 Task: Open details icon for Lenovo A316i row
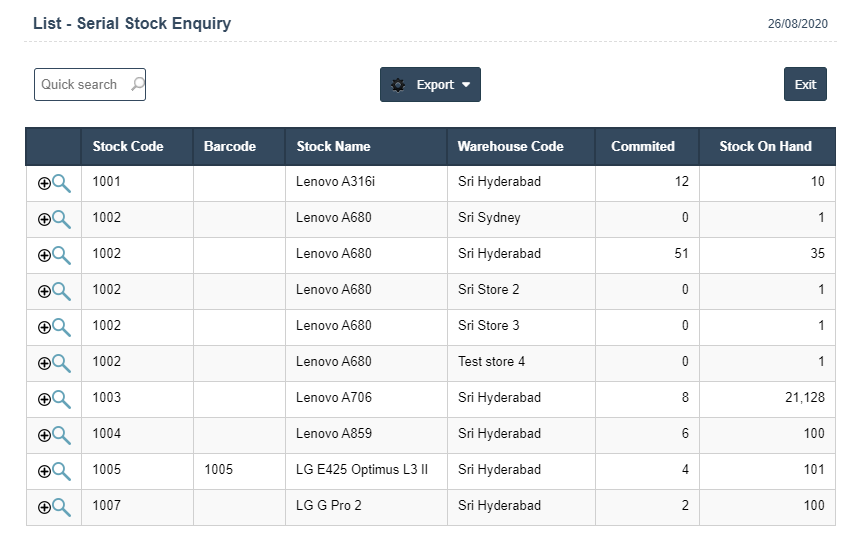(x=54, y=183)
